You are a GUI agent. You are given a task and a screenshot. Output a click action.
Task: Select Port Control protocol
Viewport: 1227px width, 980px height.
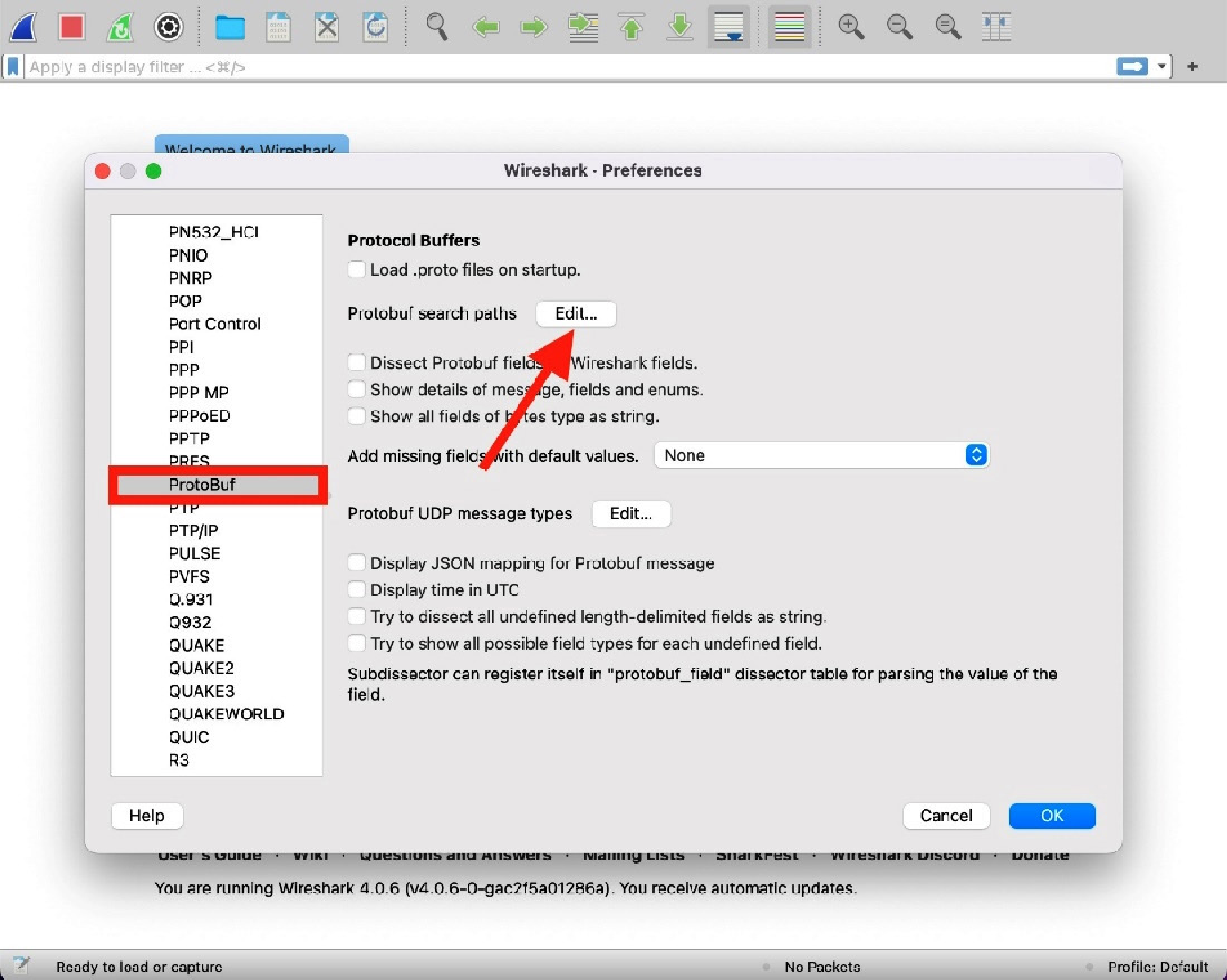tap(214, 324)
